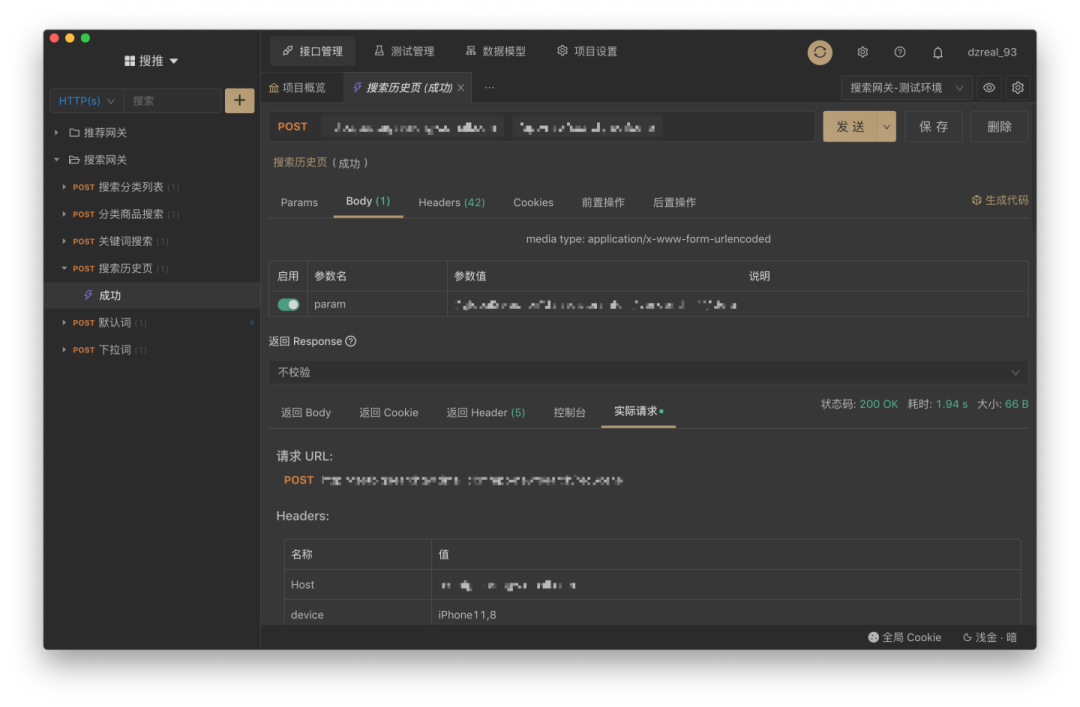This screenshot has width=1080, height=707.
Task: Open notifications bell icon
Action: click(937, 52)
